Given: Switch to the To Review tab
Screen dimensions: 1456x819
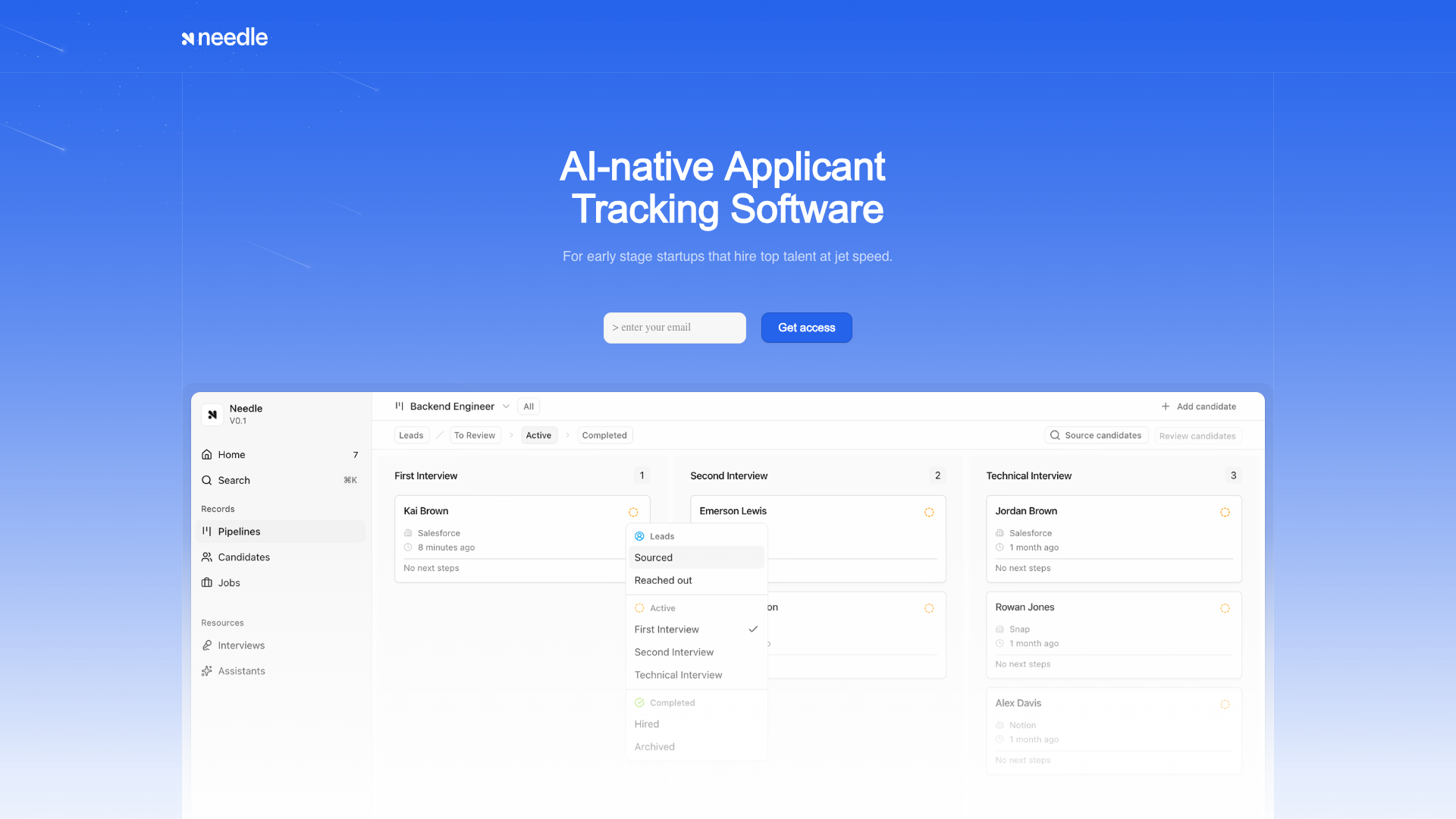Looking at the screenshot, I should pyautogui.click(x=475, y=435).
